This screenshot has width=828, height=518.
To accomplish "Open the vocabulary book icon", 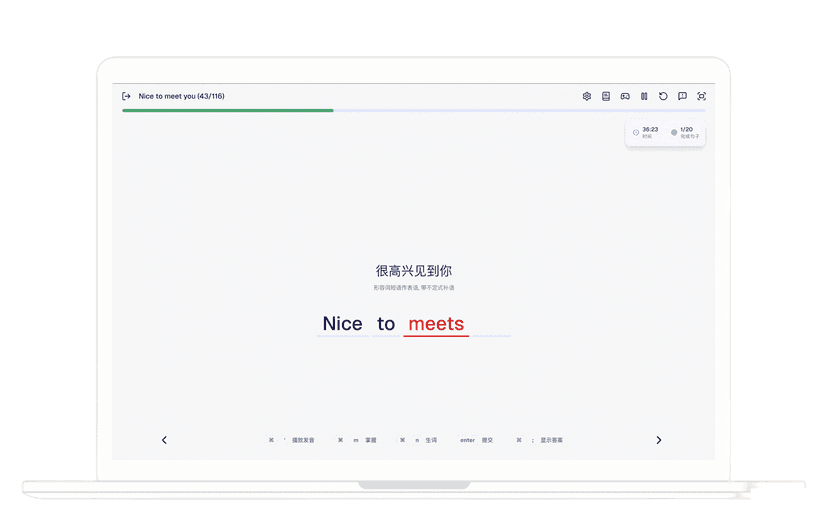I will [606, 96].
